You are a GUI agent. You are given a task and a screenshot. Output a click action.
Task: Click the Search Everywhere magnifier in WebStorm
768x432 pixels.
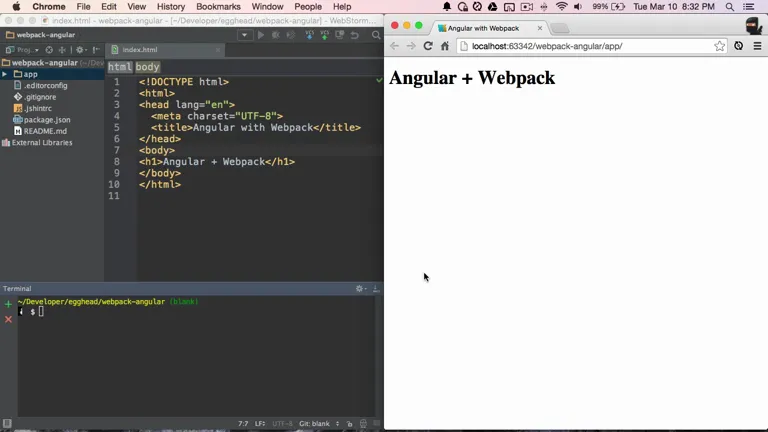click(x=376, y=35)
